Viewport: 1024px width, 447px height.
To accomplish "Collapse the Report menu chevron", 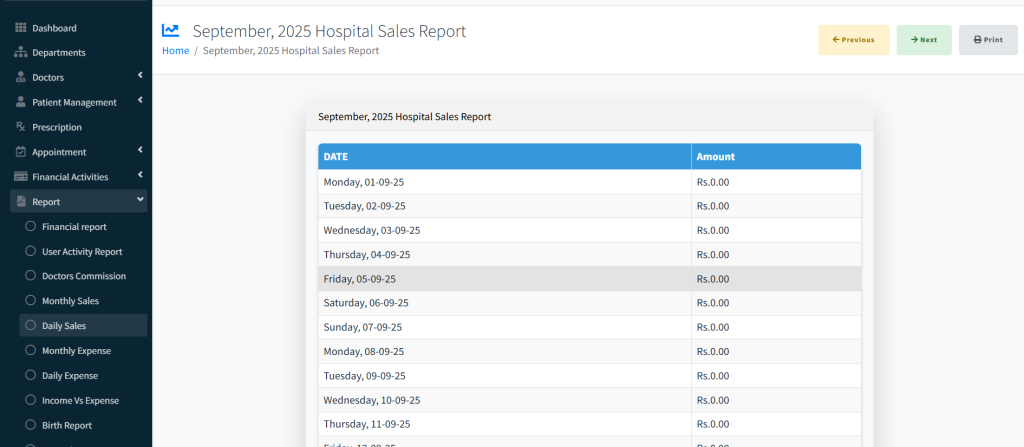I will pyautogui.click(x=140, y=201).
